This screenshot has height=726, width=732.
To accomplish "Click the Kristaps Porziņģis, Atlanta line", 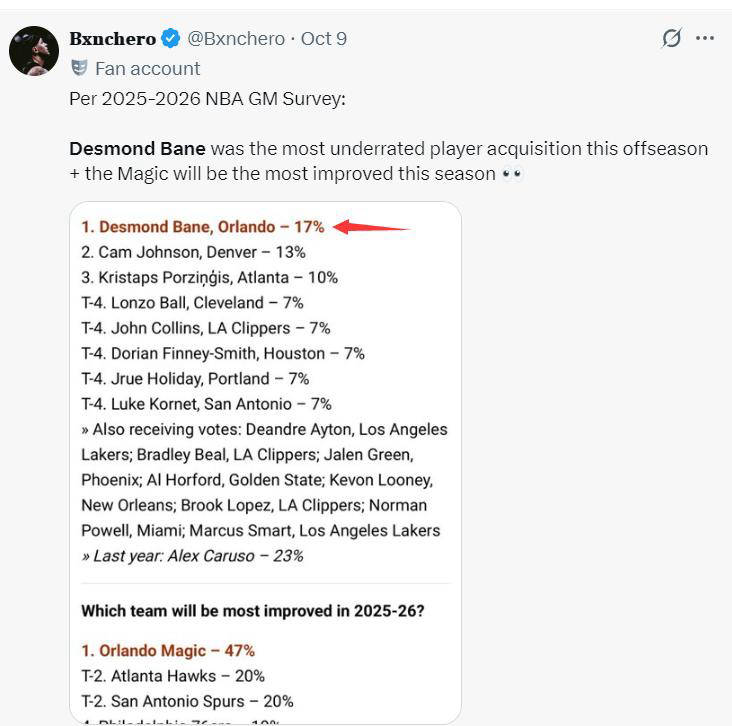I will pos(210,277).
